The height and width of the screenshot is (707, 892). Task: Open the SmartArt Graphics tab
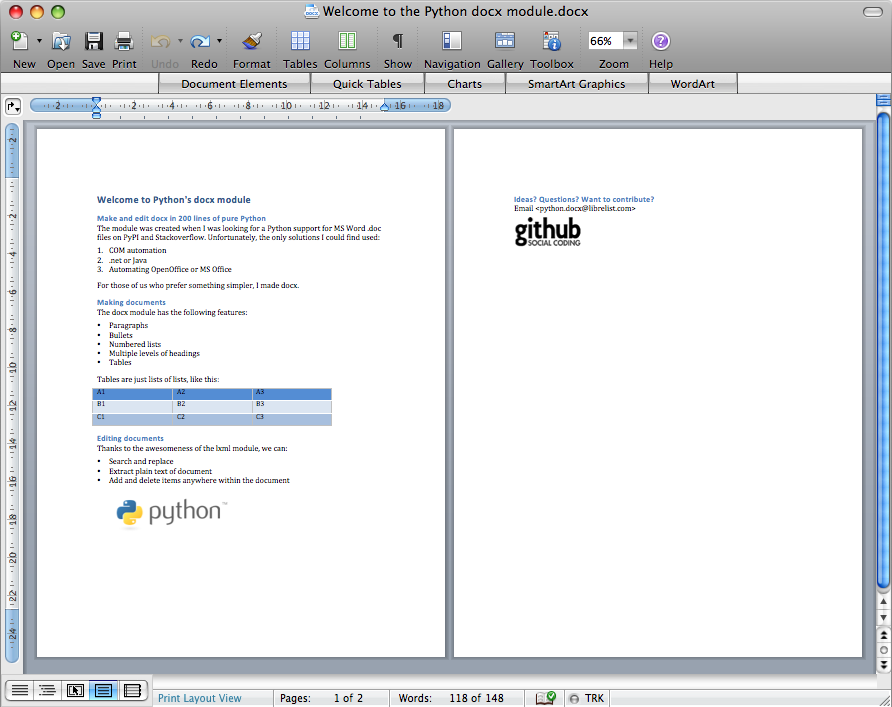coord(576,84)
